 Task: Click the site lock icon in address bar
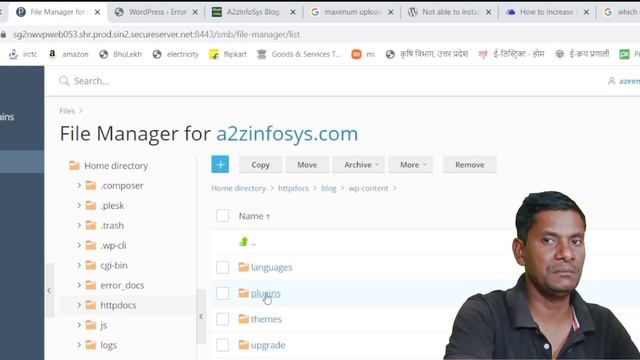point(3,35)
